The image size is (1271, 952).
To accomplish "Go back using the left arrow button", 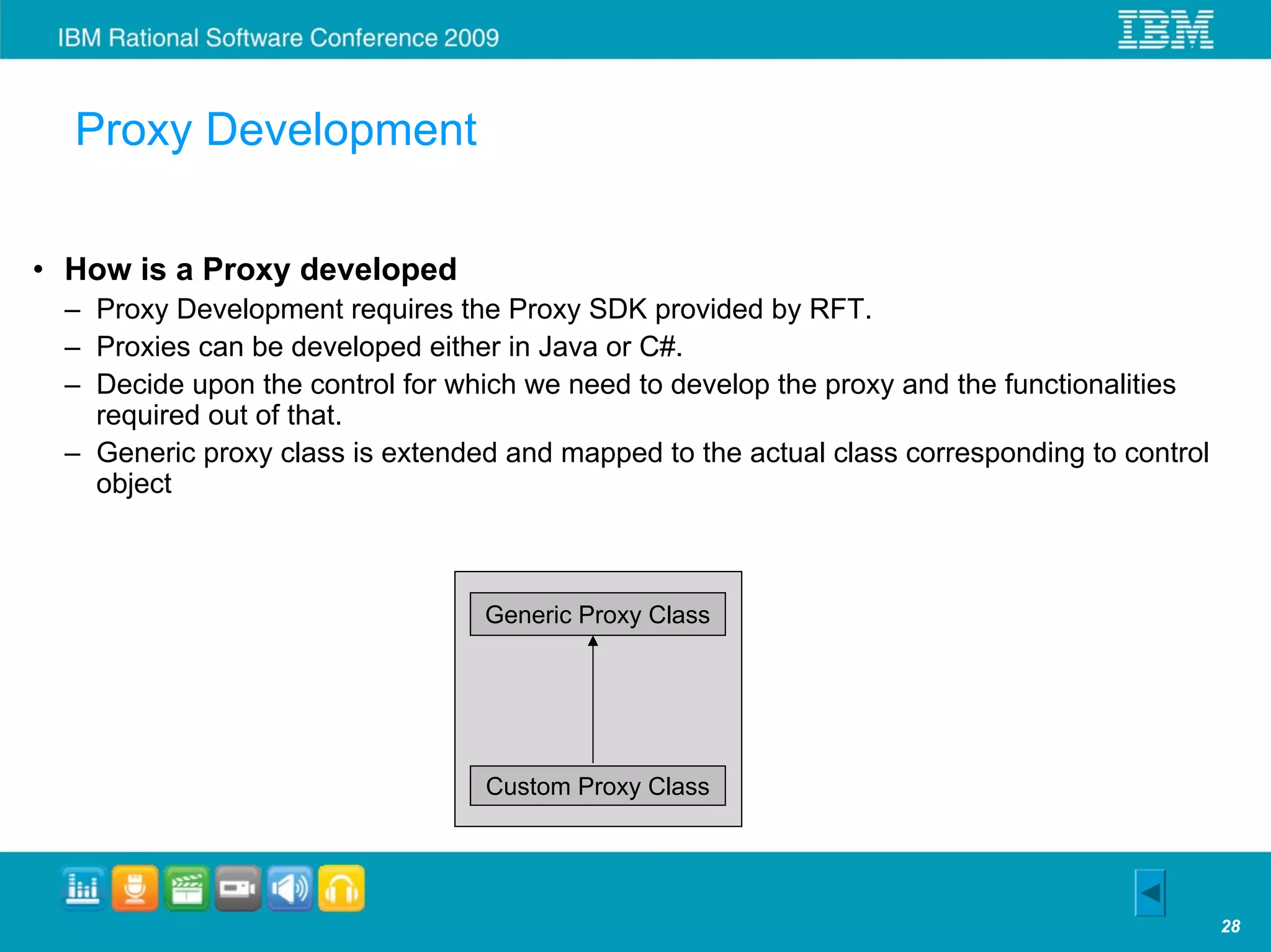I will 1150,893.
